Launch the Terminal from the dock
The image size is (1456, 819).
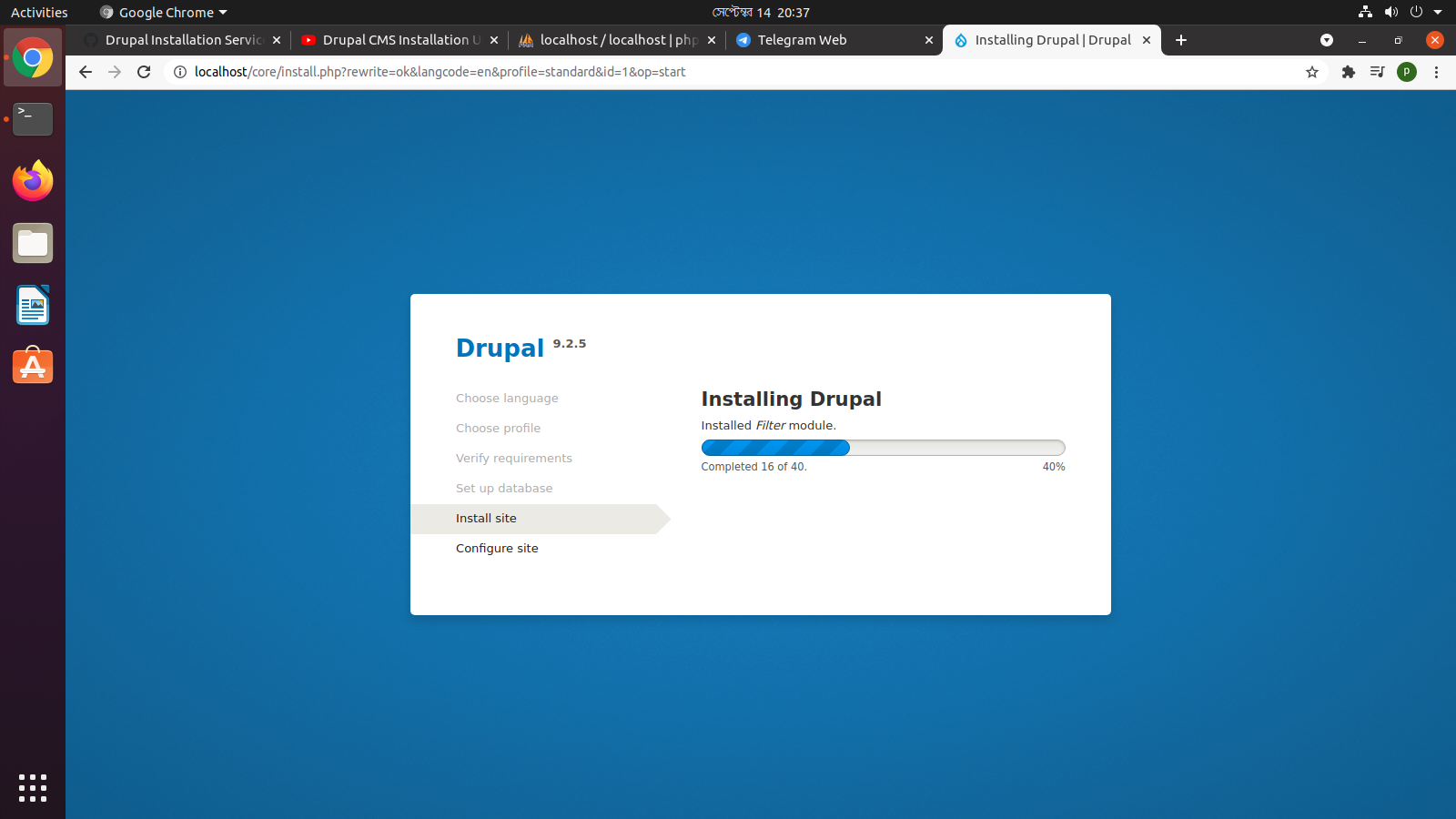pos(33,119)
